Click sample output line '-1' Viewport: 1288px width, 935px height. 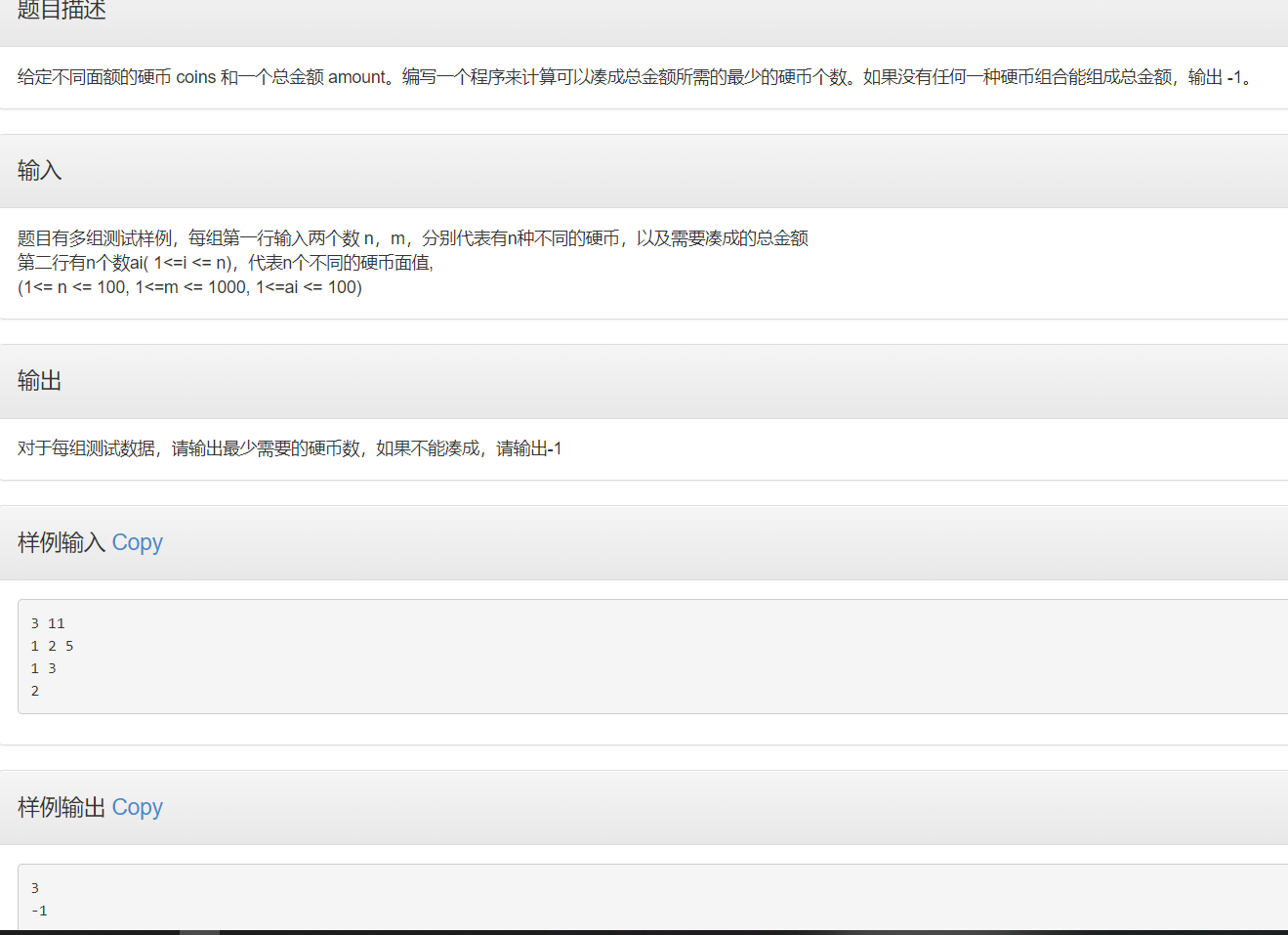[x=39, y=911]
